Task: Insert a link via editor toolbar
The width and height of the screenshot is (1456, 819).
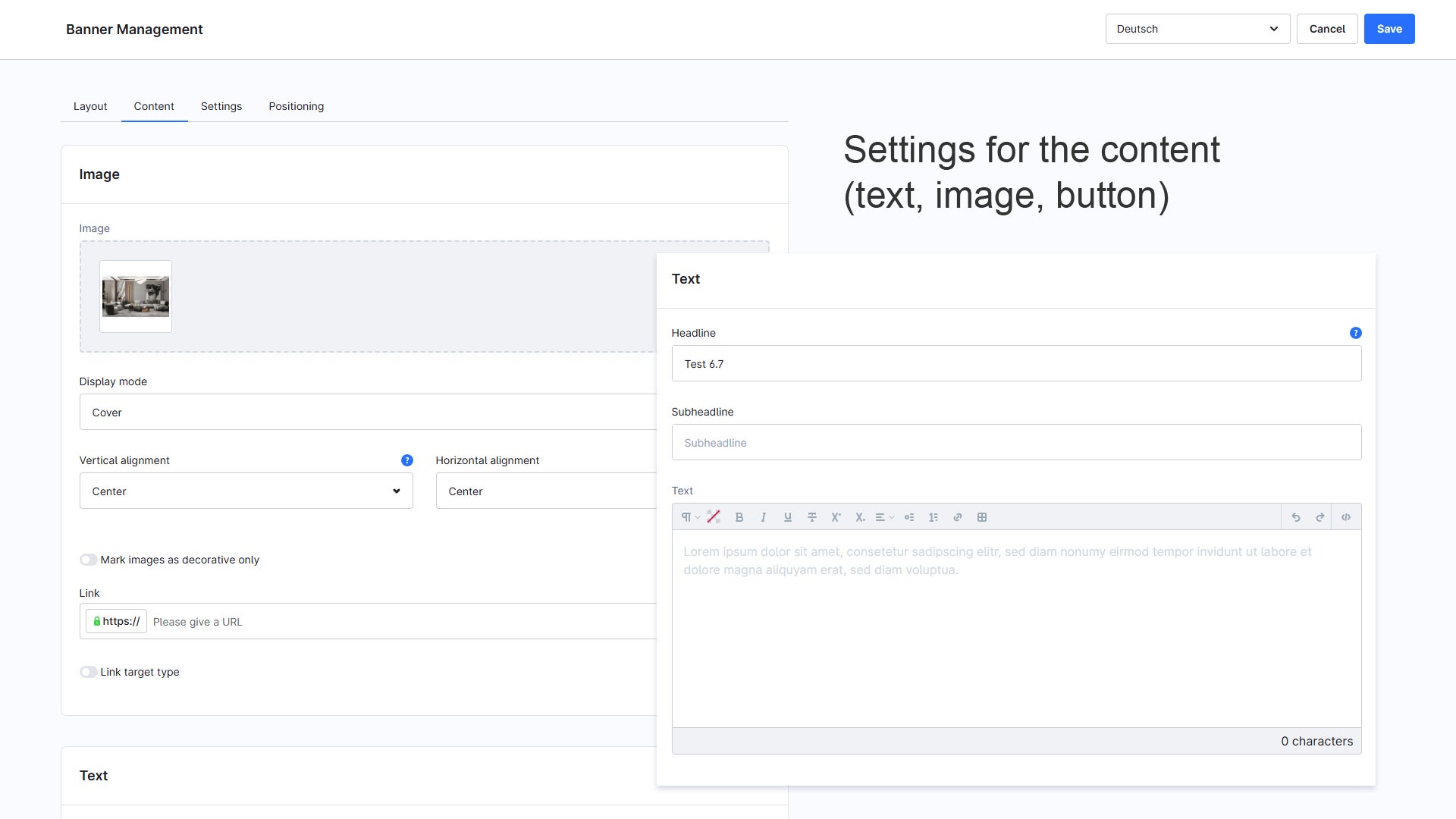Action: pyautogui.click(x=958, y=517)
